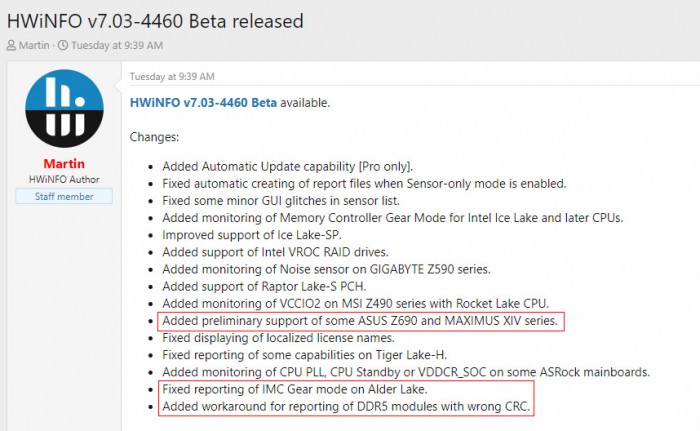Click the highlighted DDR5 modules CRC workaround entry
The height and width of the screenshot is (431, 700).
[x=347, y=406]
